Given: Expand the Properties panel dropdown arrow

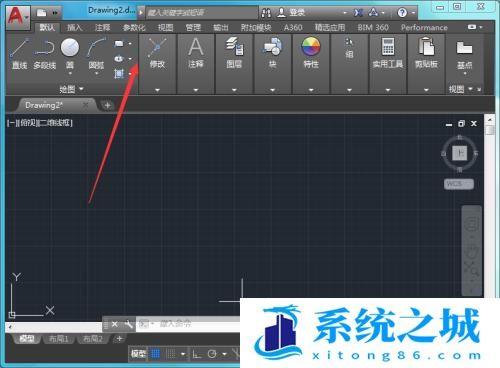Looking at the screenshot, I should click(x=311, y=90).
